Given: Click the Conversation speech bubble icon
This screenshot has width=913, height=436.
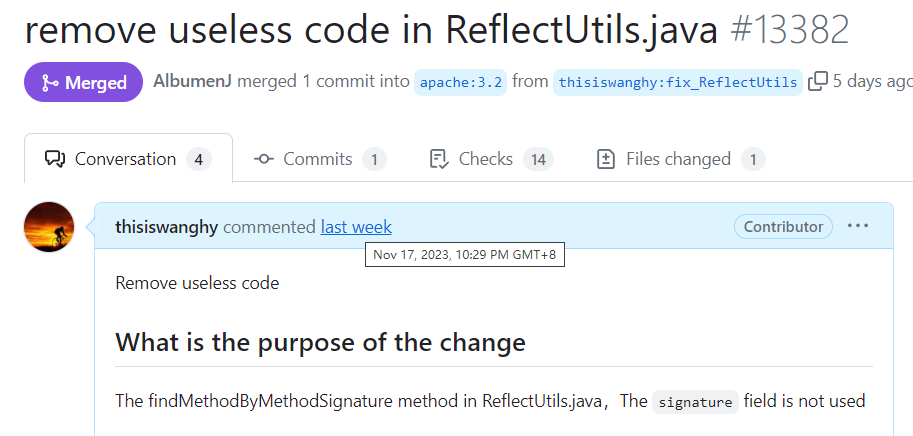Looking at the screenshot, I should [x=55, y=159].
